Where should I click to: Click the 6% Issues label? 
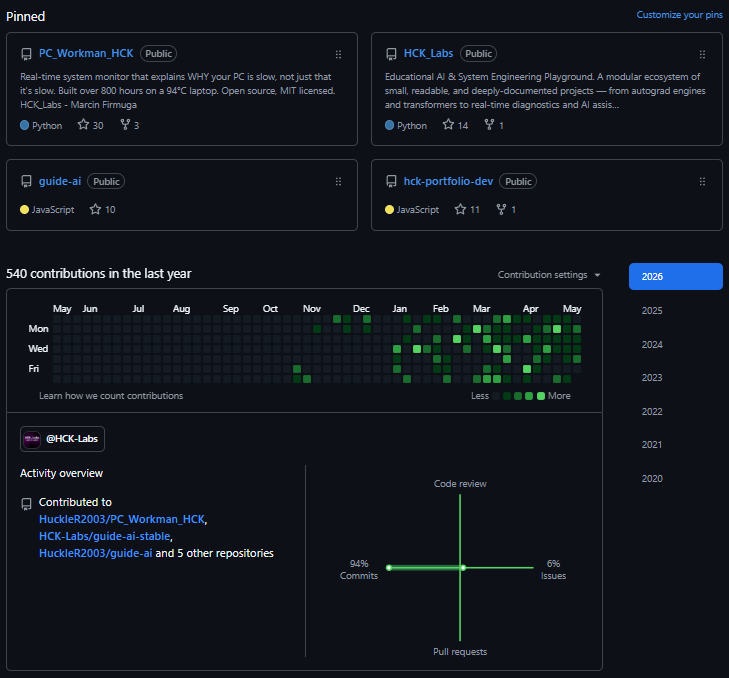[x=553, y=570]
